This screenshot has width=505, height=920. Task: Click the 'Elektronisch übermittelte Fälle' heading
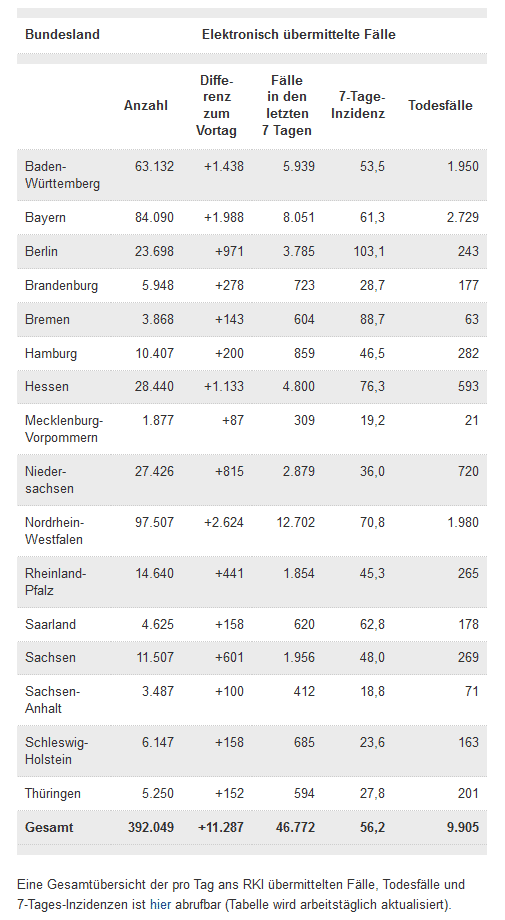point(299,35)
